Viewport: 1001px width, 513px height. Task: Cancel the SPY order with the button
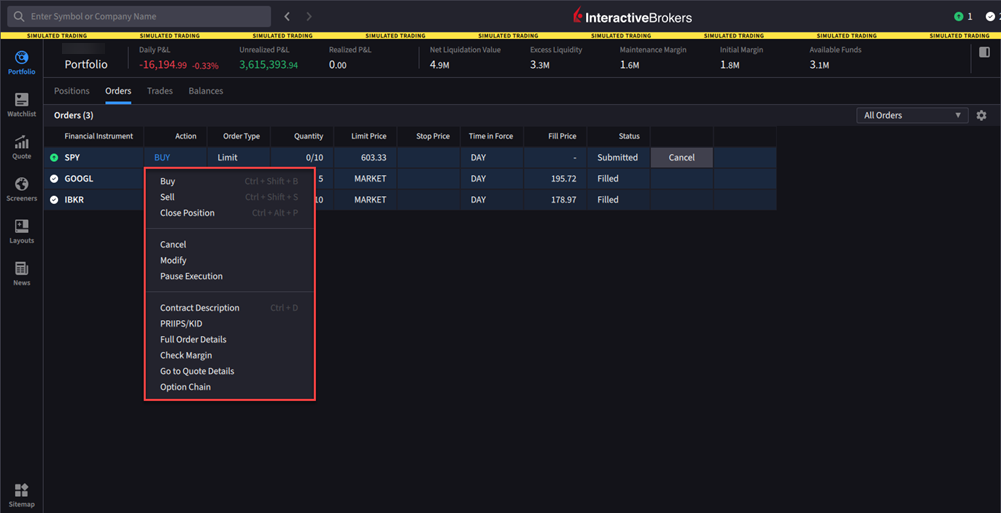(681, 158)
